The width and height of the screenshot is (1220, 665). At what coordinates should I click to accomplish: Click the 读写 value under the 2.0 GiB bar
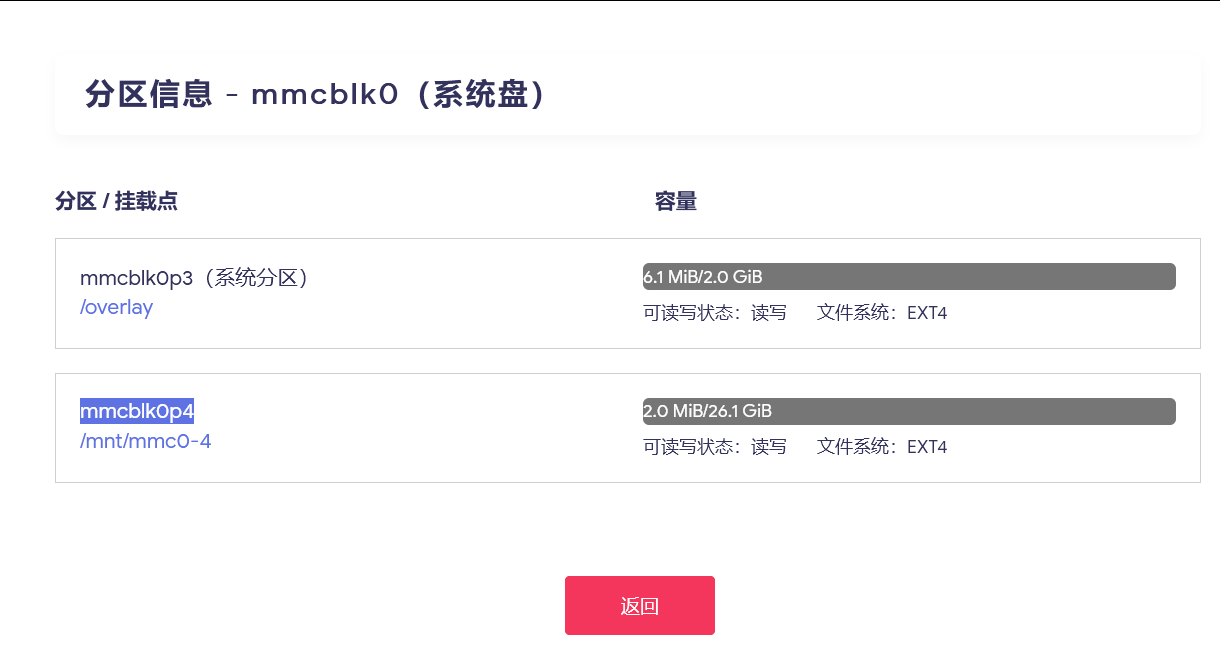click(x=769, y=313)
